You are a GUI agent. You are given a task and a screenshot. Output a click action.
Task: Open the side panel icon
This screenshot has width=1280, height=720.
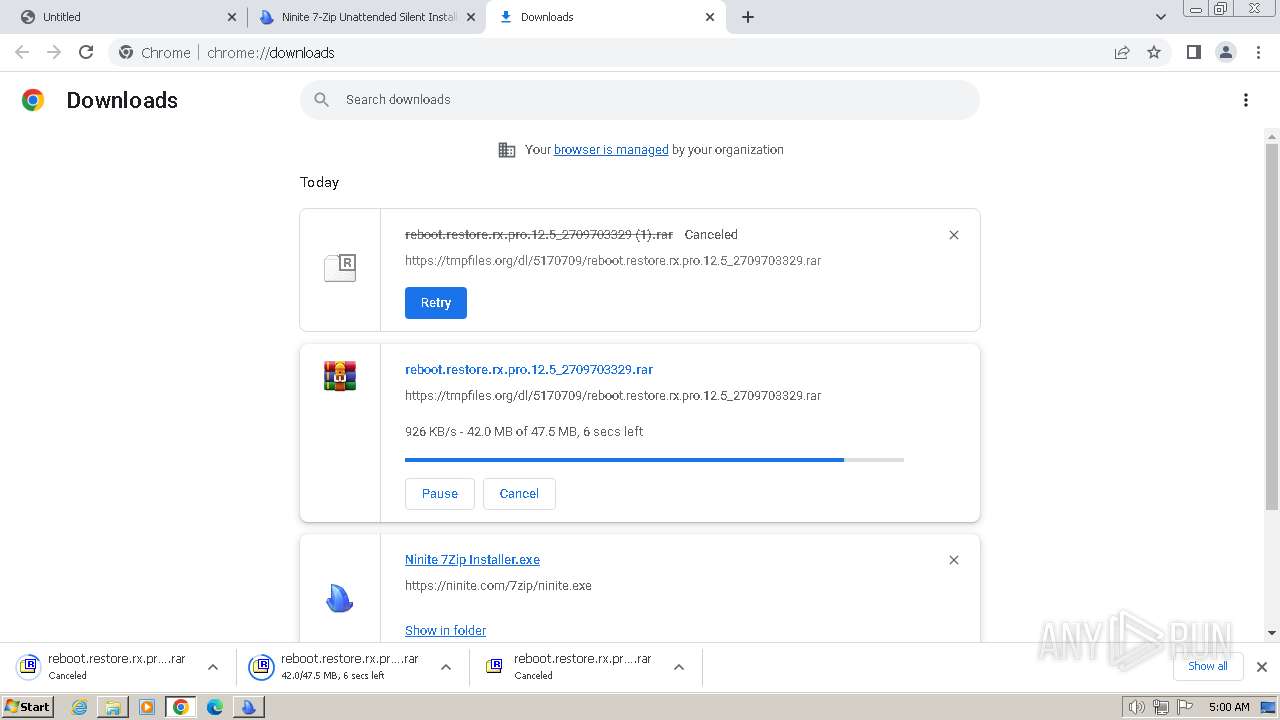1193,52
